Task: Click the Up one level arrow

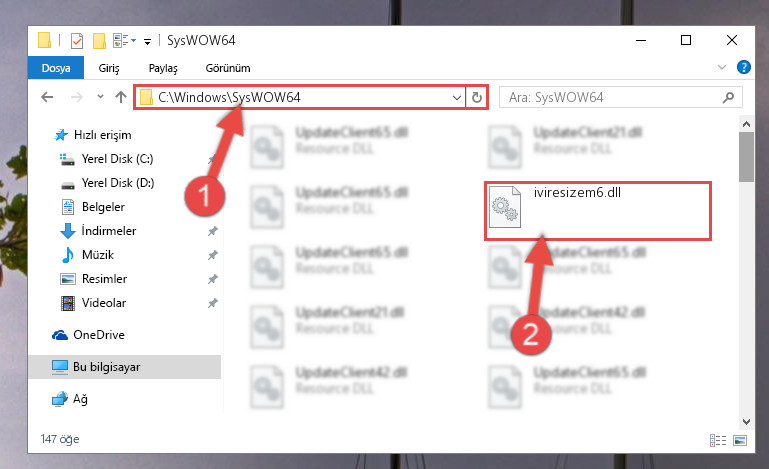Action: click(121, 97)
